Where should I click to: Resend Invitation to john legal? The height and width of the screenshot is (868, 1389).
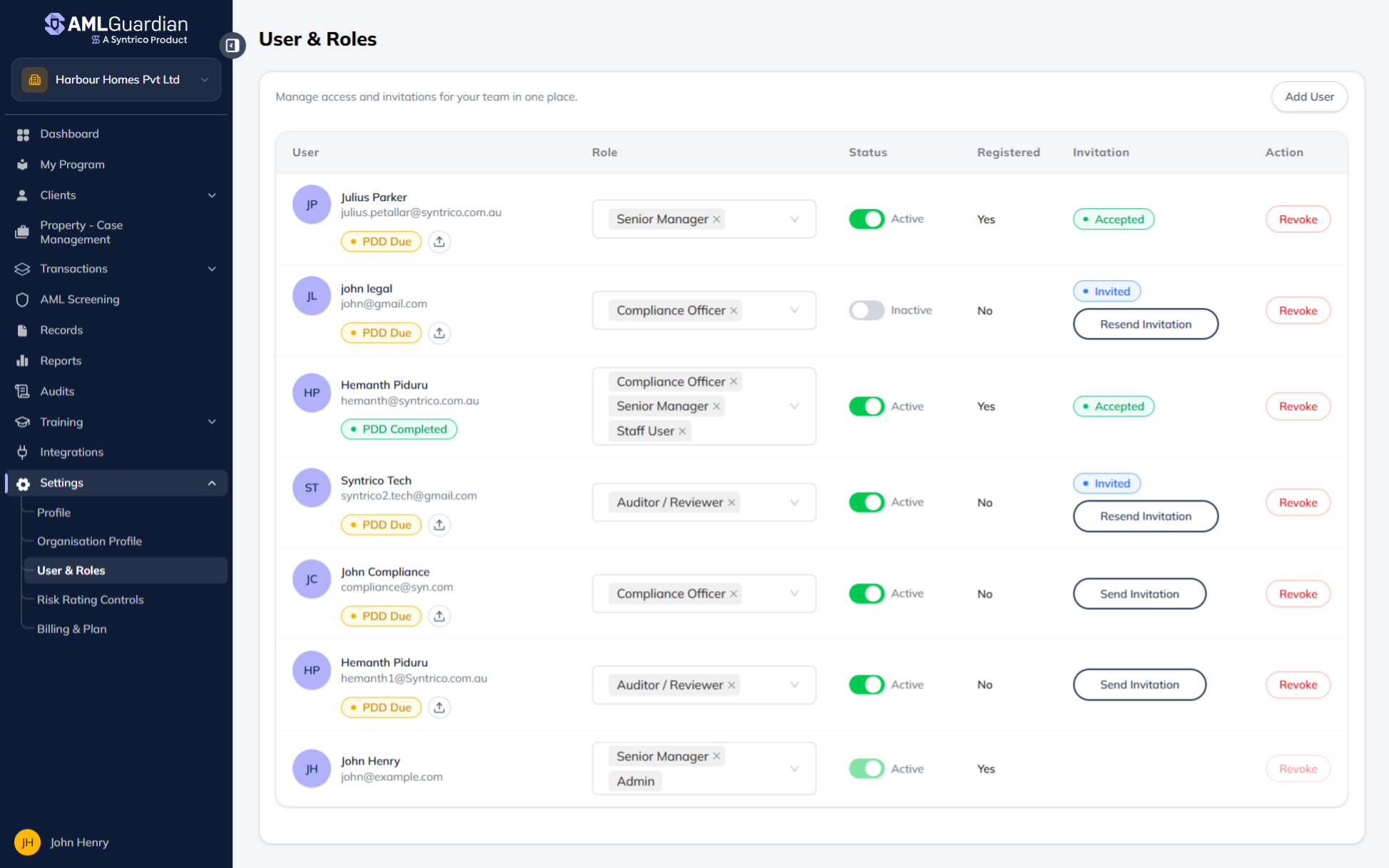tap(1145, 324)
